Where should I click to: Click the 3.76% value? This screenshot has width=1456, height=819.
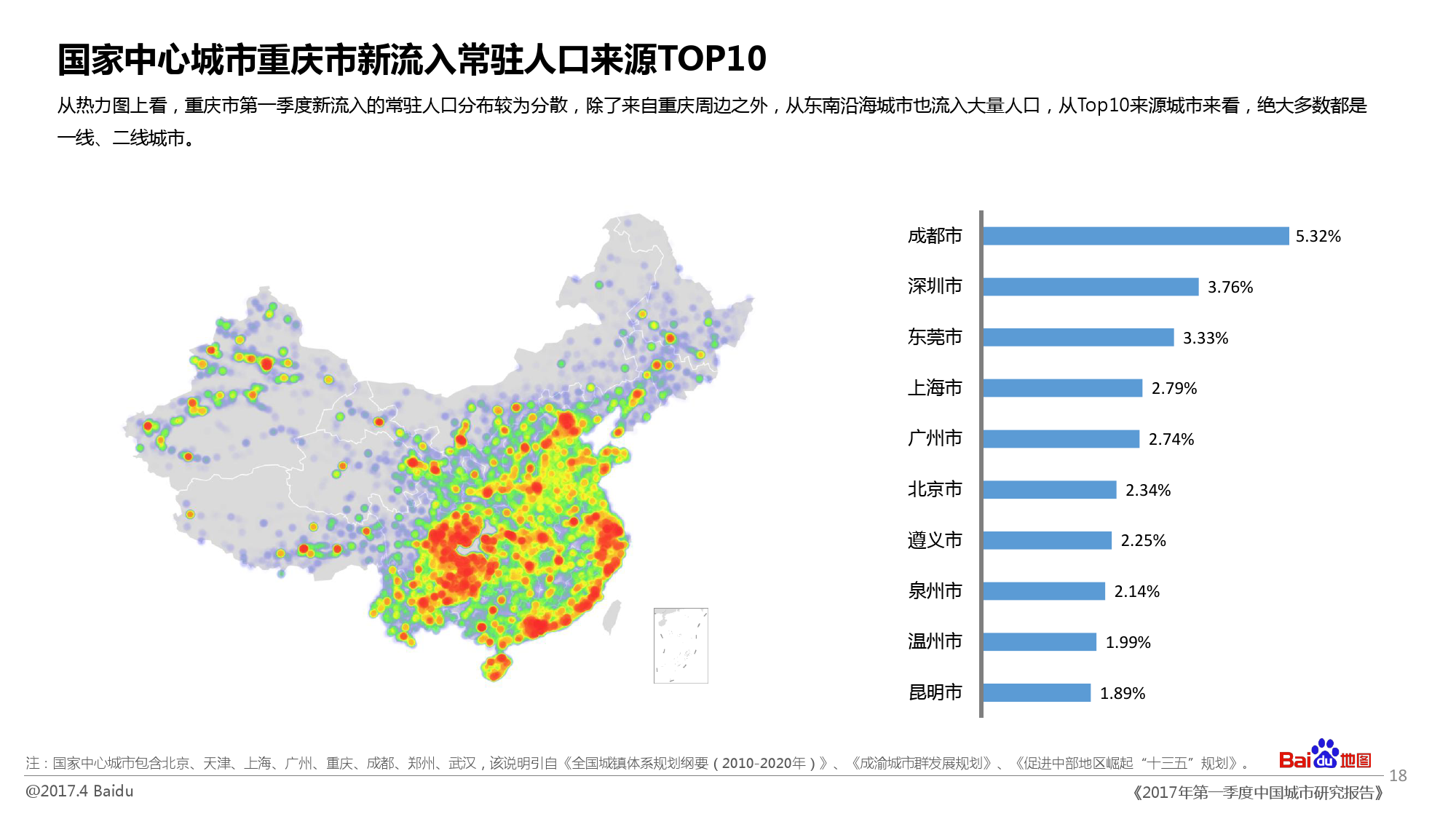pos(1230,288)
